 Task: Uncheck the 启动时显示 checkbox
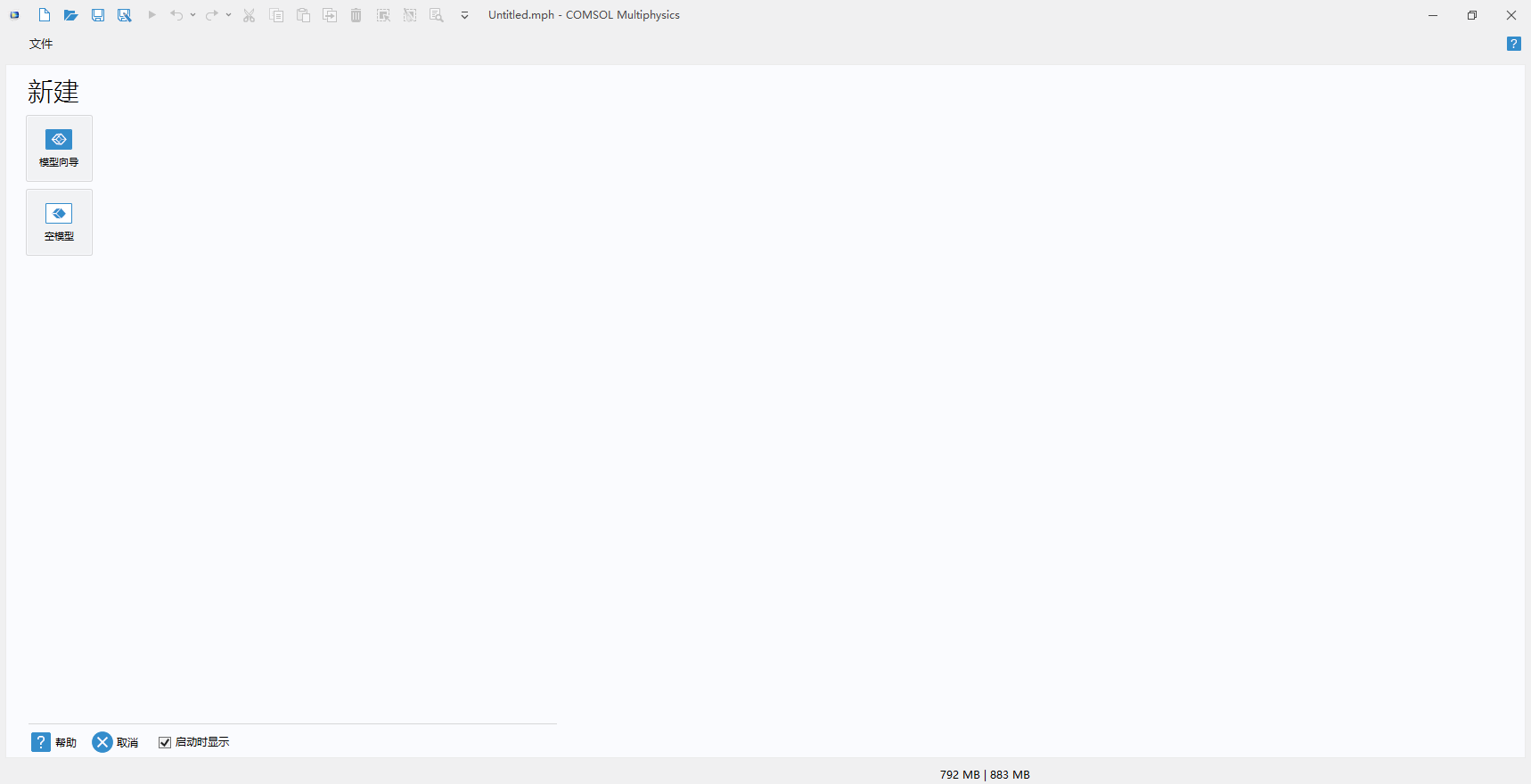pyautogui.click(x=165, y=742)
